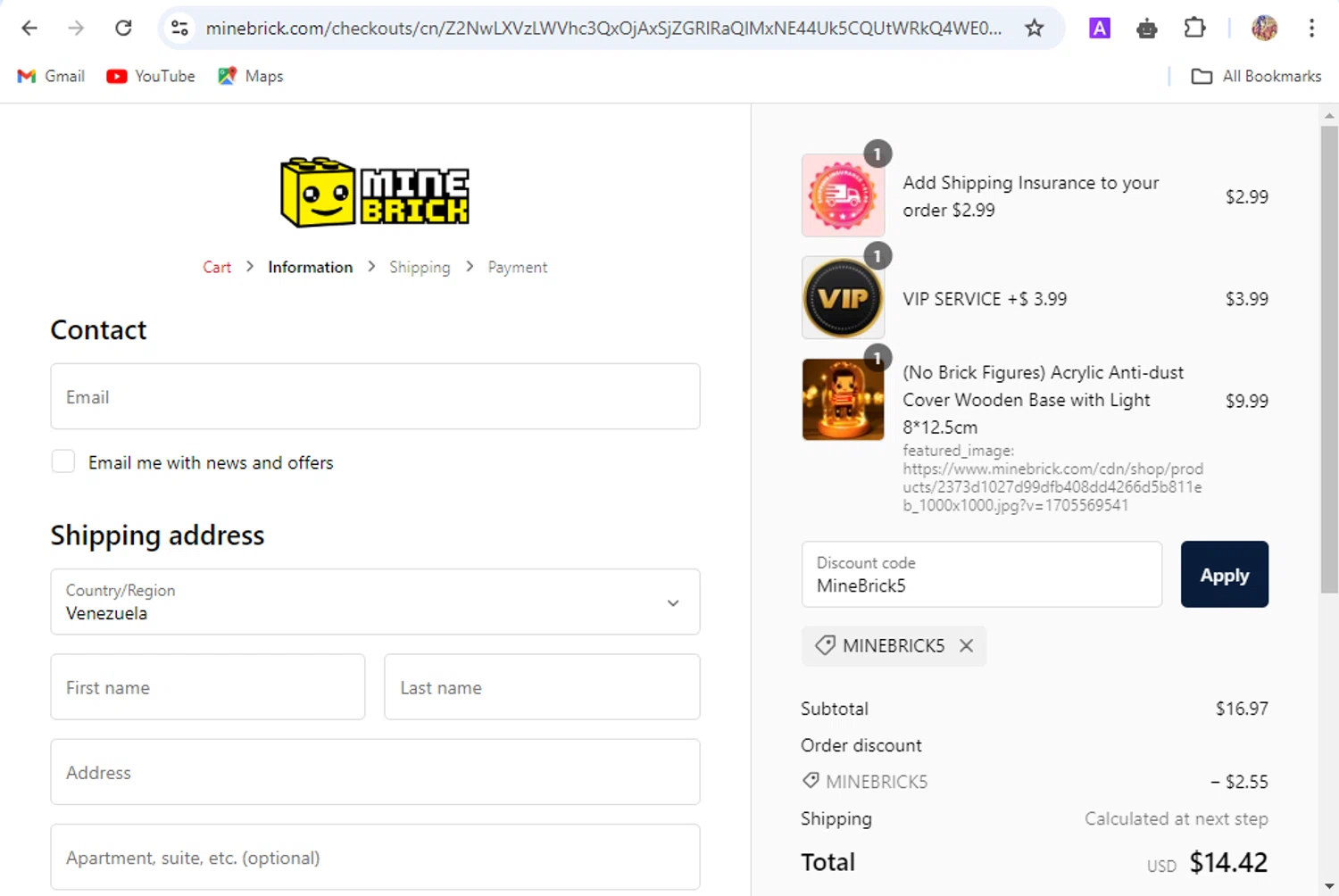
Task: Click Shipping Insurance product thumbnail
Action: tap(843, 195)
